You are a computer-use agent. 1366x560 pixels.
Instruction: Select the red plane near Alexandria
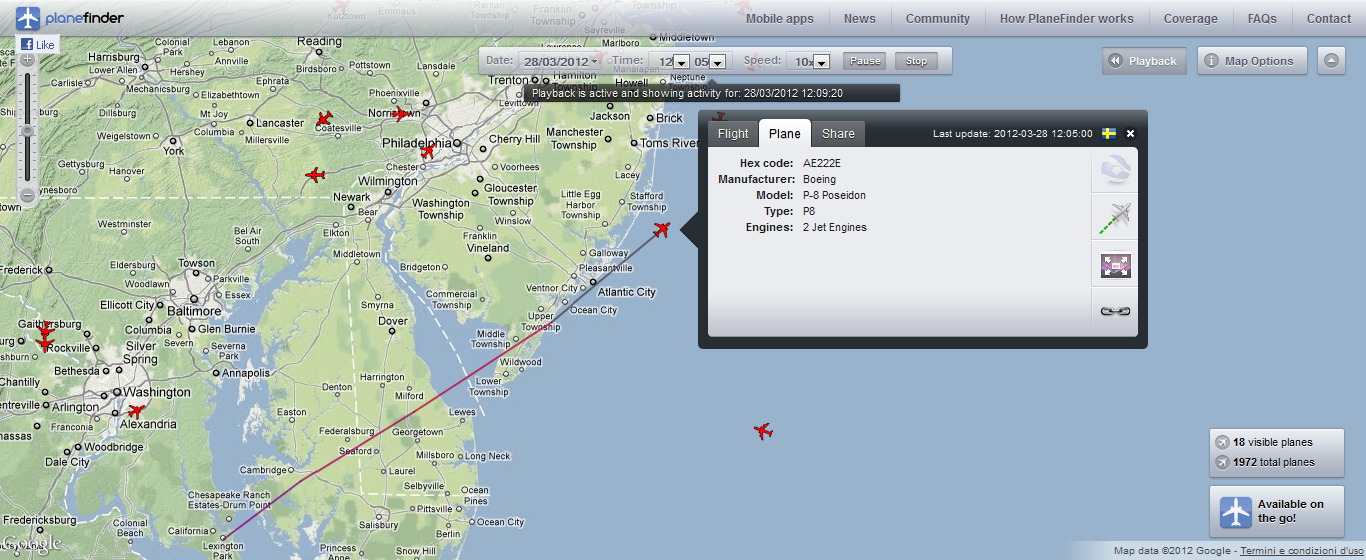point(136,410)
